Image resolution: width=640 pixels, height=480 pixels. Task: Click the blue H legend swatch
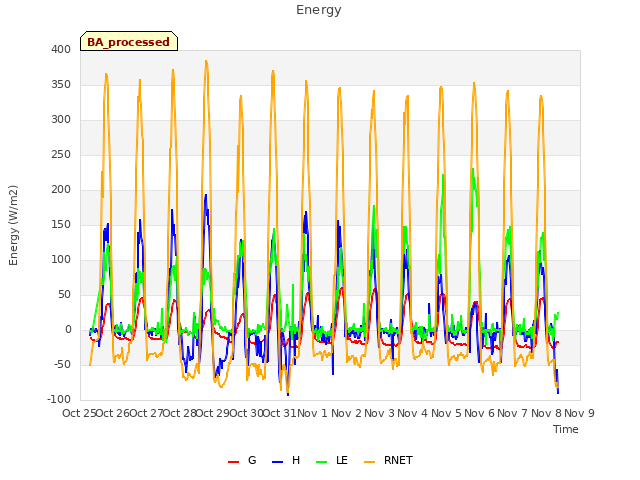click(x=278, y=462)
